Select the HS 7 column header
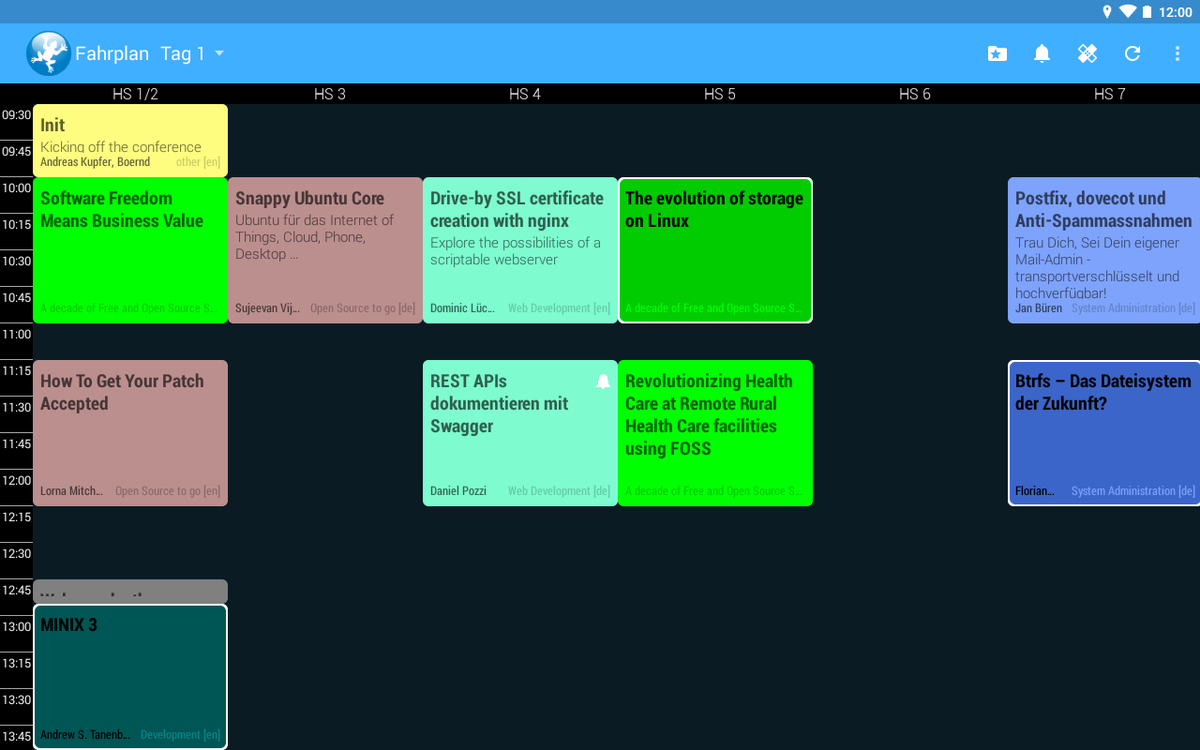 [1110, 94]
